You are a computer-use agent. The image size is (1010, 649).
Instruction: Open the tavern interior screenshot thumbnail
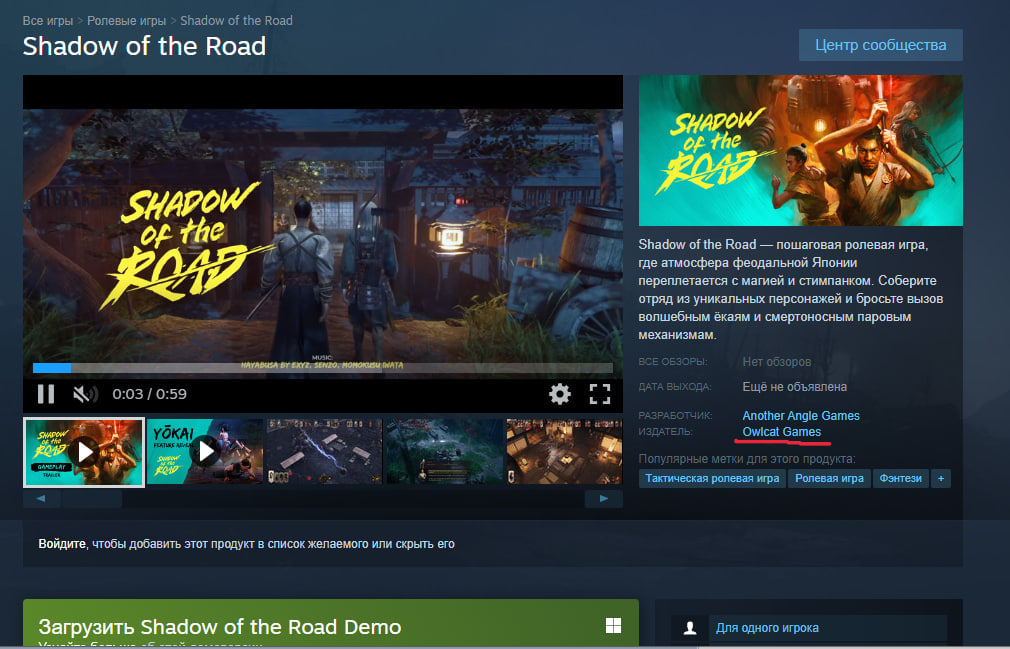pos(564,451)
